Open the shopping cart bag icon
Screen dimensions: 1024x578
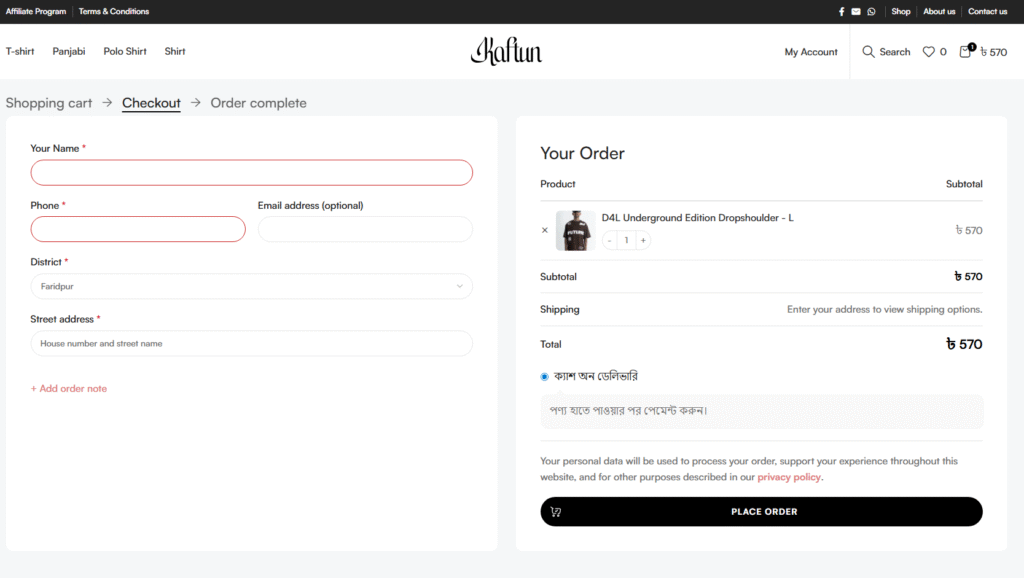pos(965,52)
